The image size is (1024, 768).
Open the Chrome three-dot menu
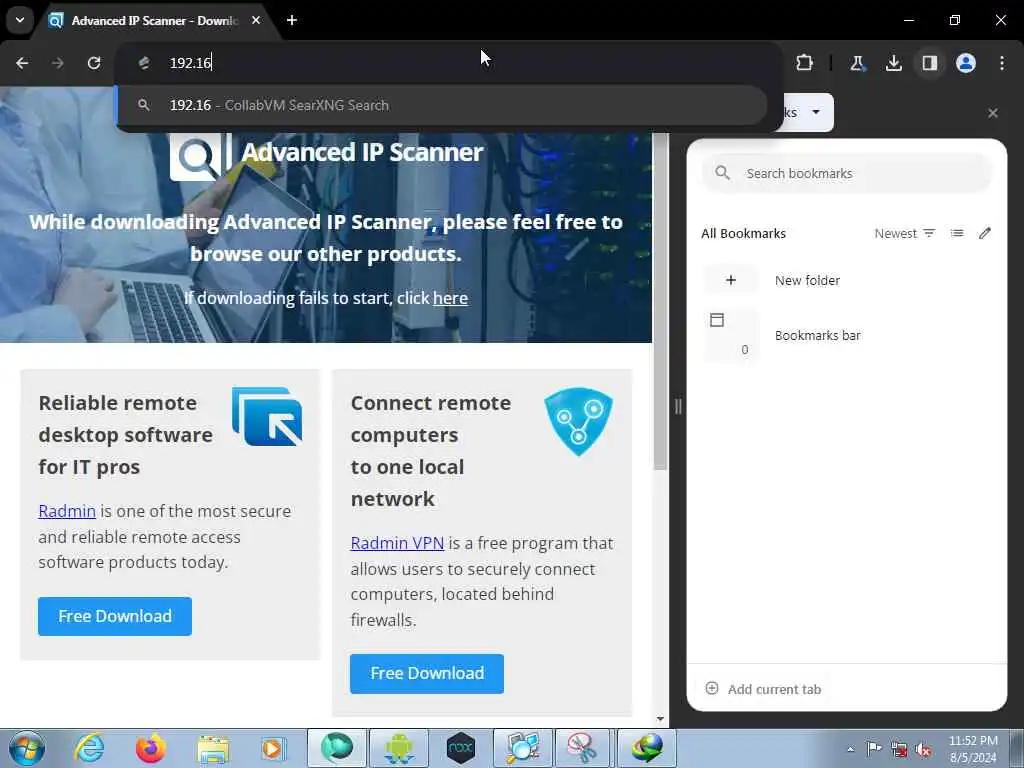[1002, 63]
